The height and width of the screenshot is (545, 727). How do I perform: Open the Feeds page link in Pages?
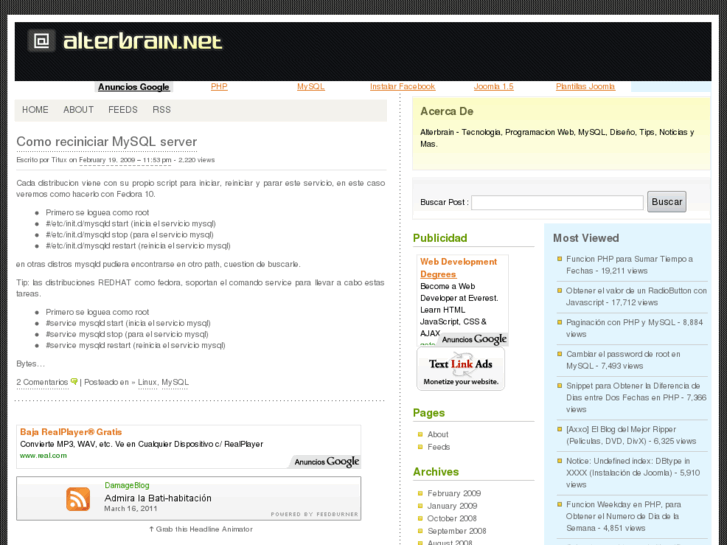pyautogui.click(x=439, y=447)
